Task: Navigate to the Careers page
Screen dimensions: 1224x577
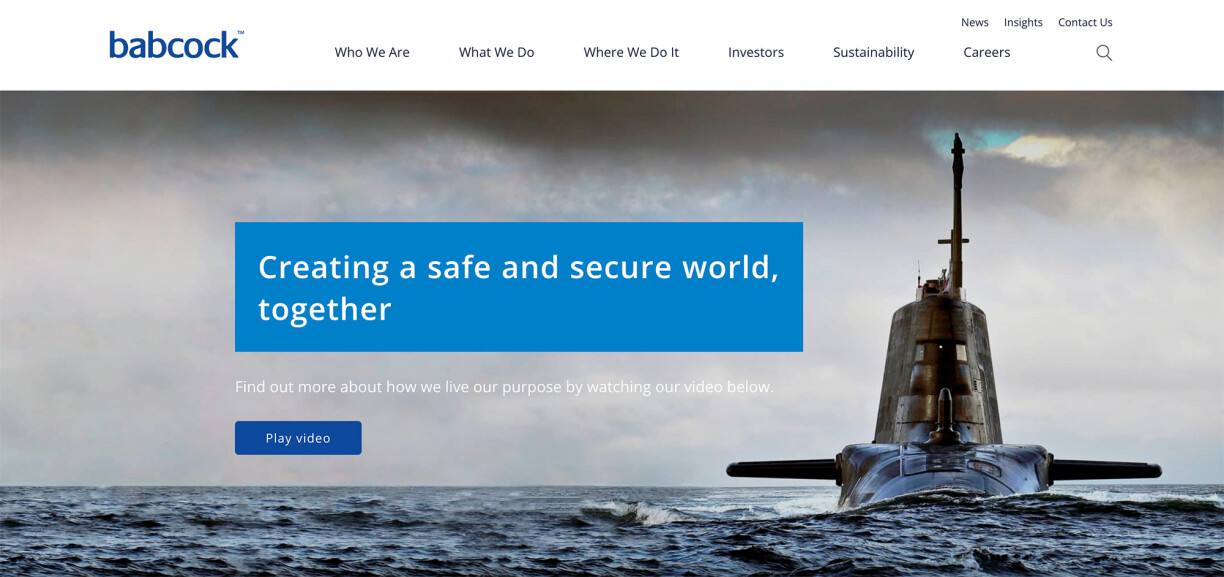Action: pos(987,52)
